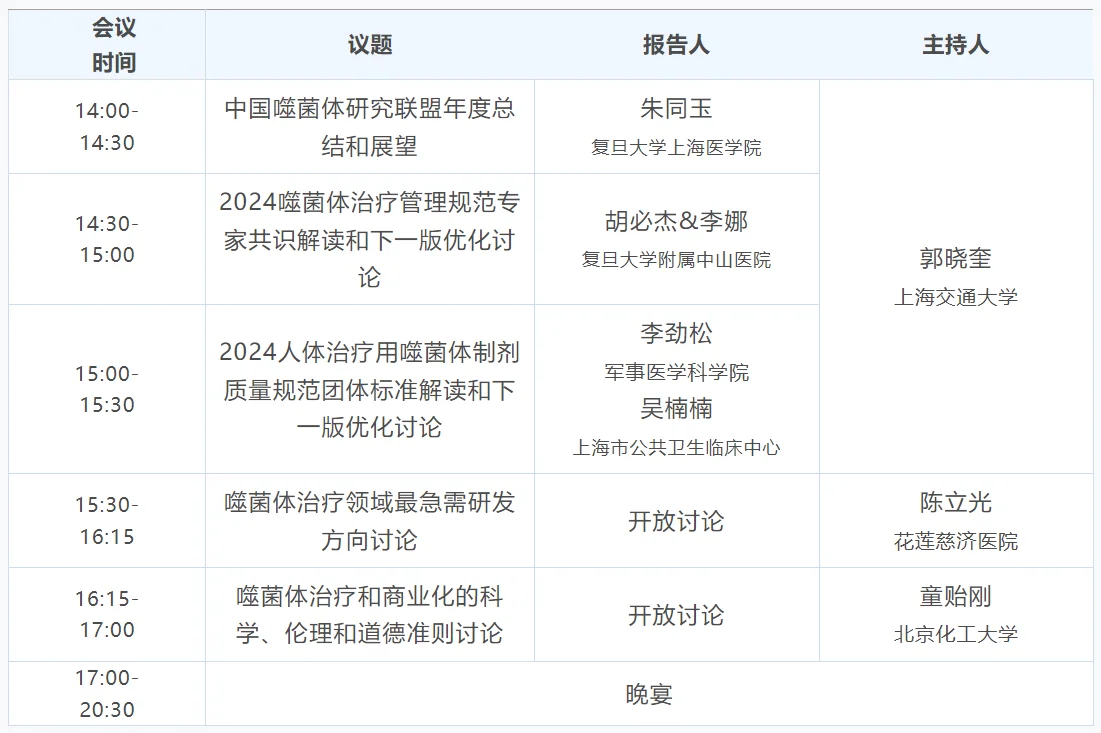Click speaker name 吴楠楠
Viewport: 1101px width, 733px height.
(676, 409)
